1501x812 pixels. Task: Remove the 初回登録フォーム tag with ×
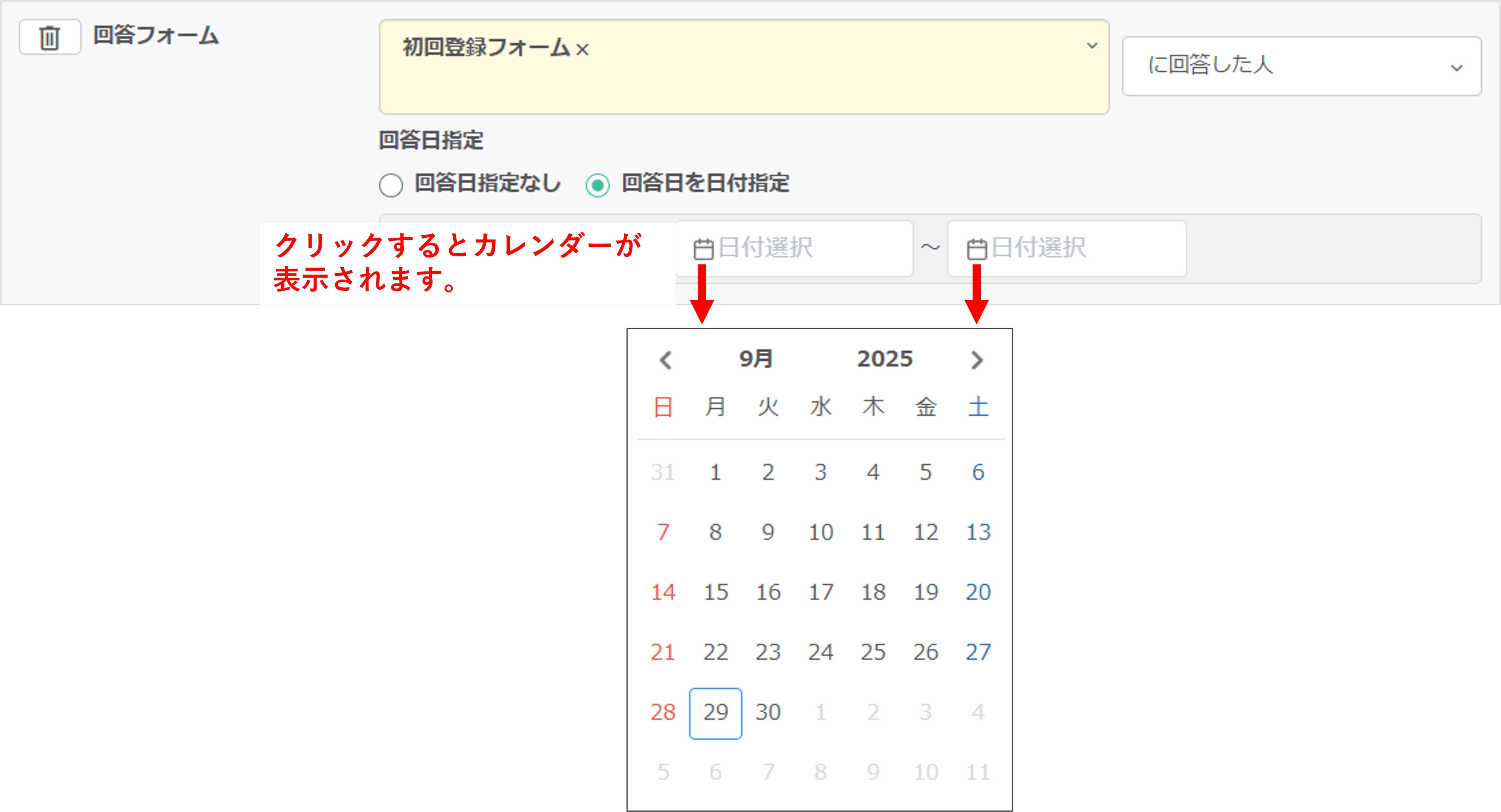coord(582,50)
